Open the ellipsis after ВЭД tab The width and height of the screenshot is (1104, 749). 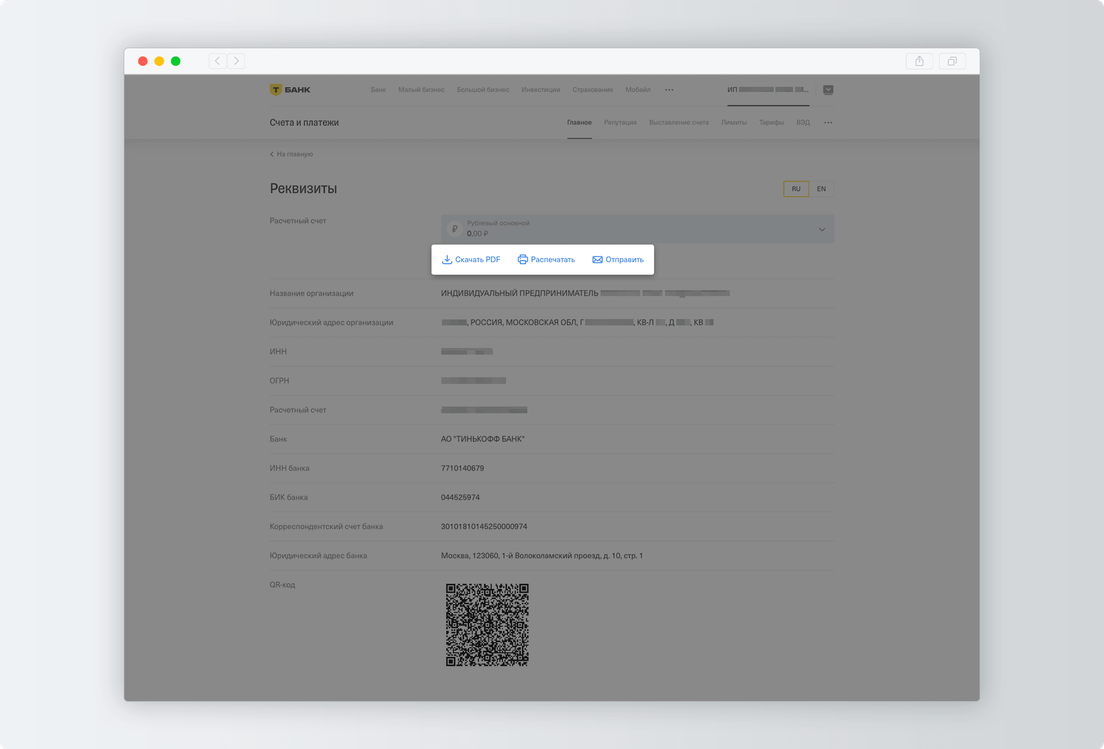coord(828,122)
